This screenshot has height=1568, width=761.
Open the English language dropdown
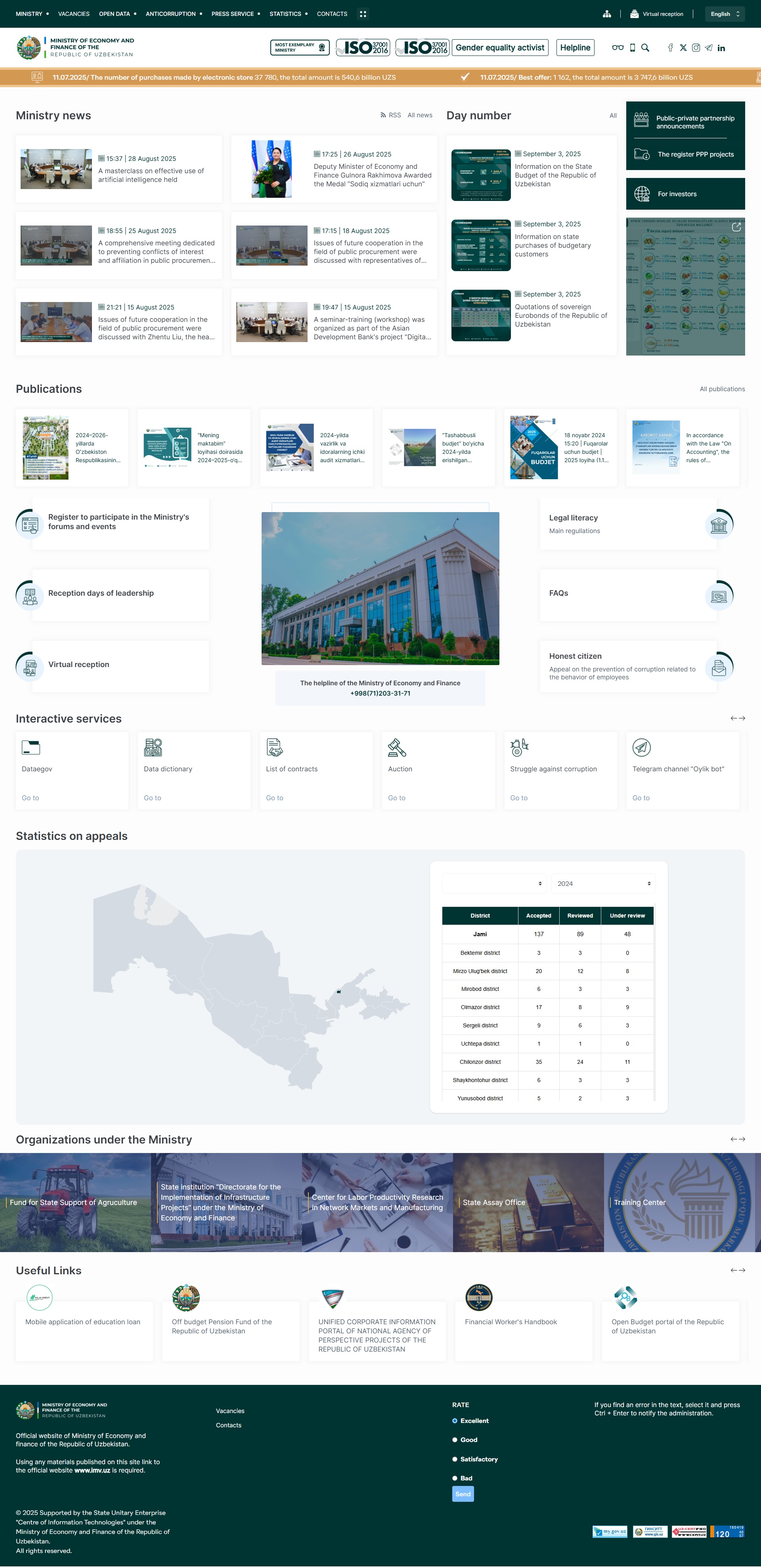(725, 14)
